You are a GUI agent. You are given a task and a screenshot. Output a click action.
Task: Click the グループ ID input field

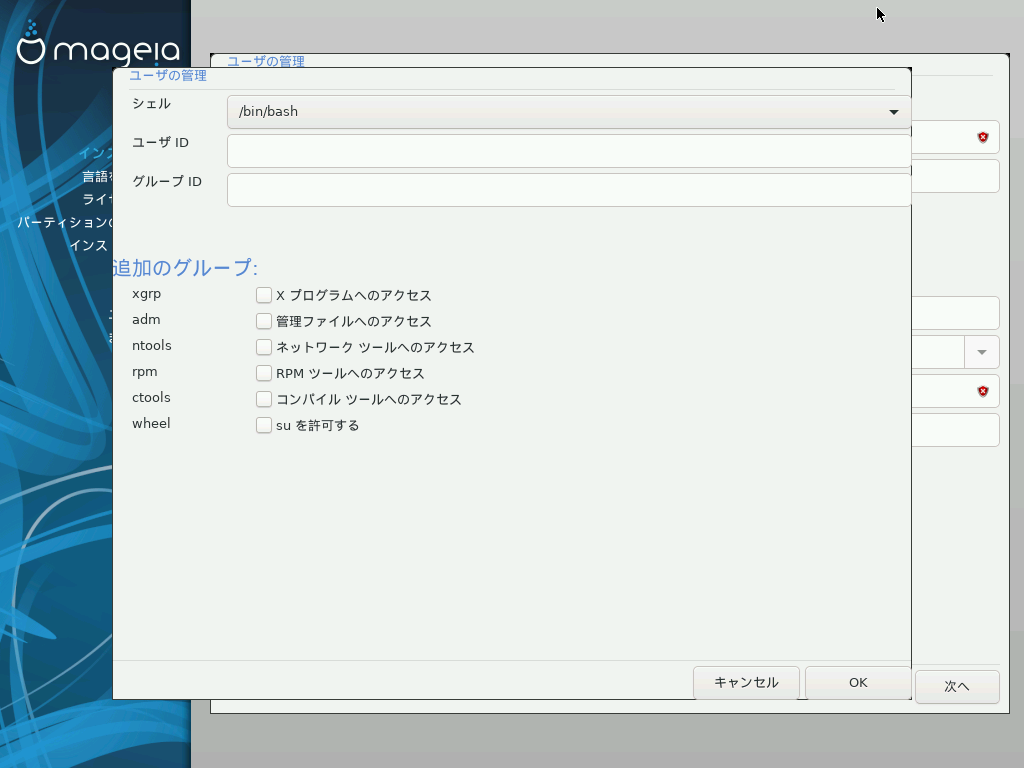pyautogui.click(x=569, y=190)
